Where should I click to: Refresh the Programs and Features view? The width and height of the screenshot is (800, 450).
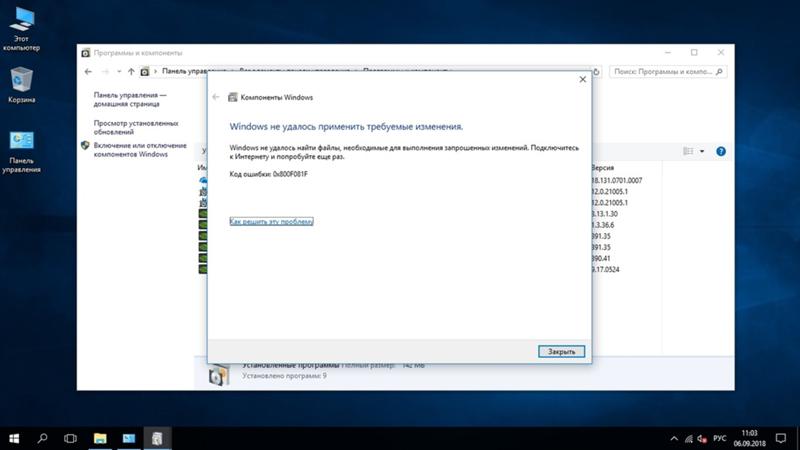[596, 72]
